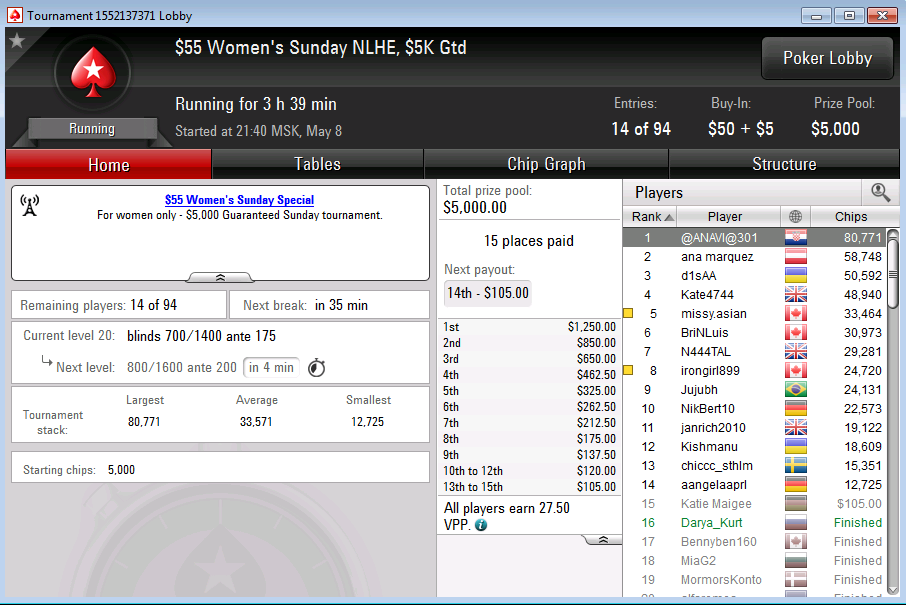Collapse the prize payout panel
906x605 pixels.
click(603, 540)
